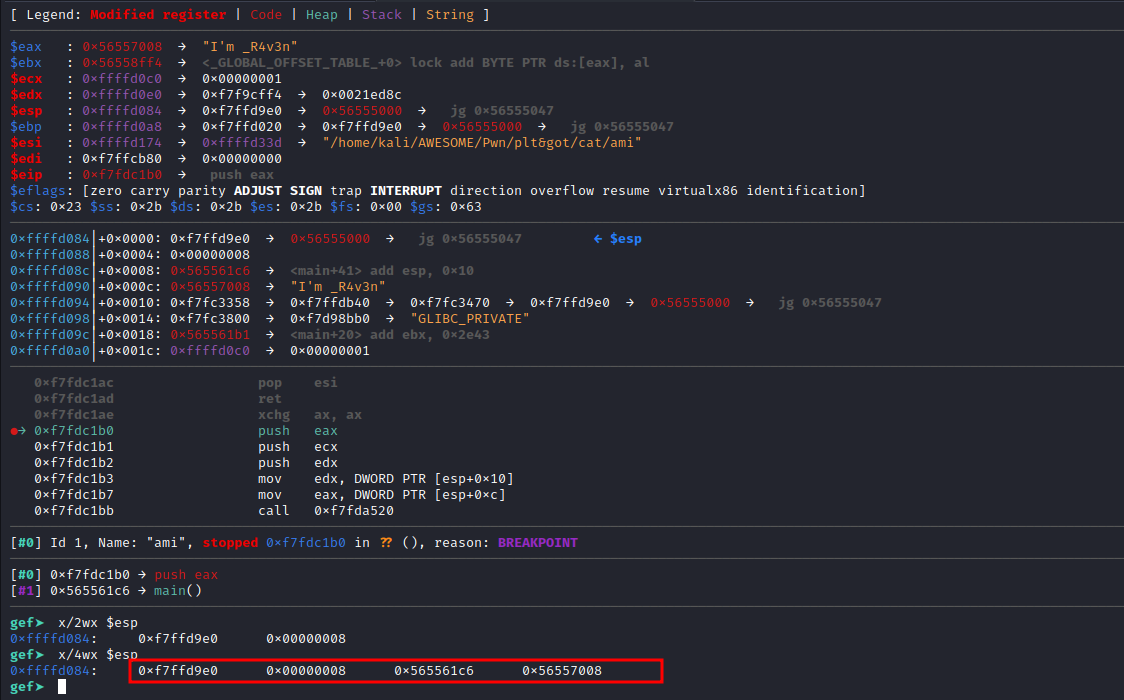Click the red highlighted memory dump row
This screenshot has height=700, width=1124.
(395, 670)
